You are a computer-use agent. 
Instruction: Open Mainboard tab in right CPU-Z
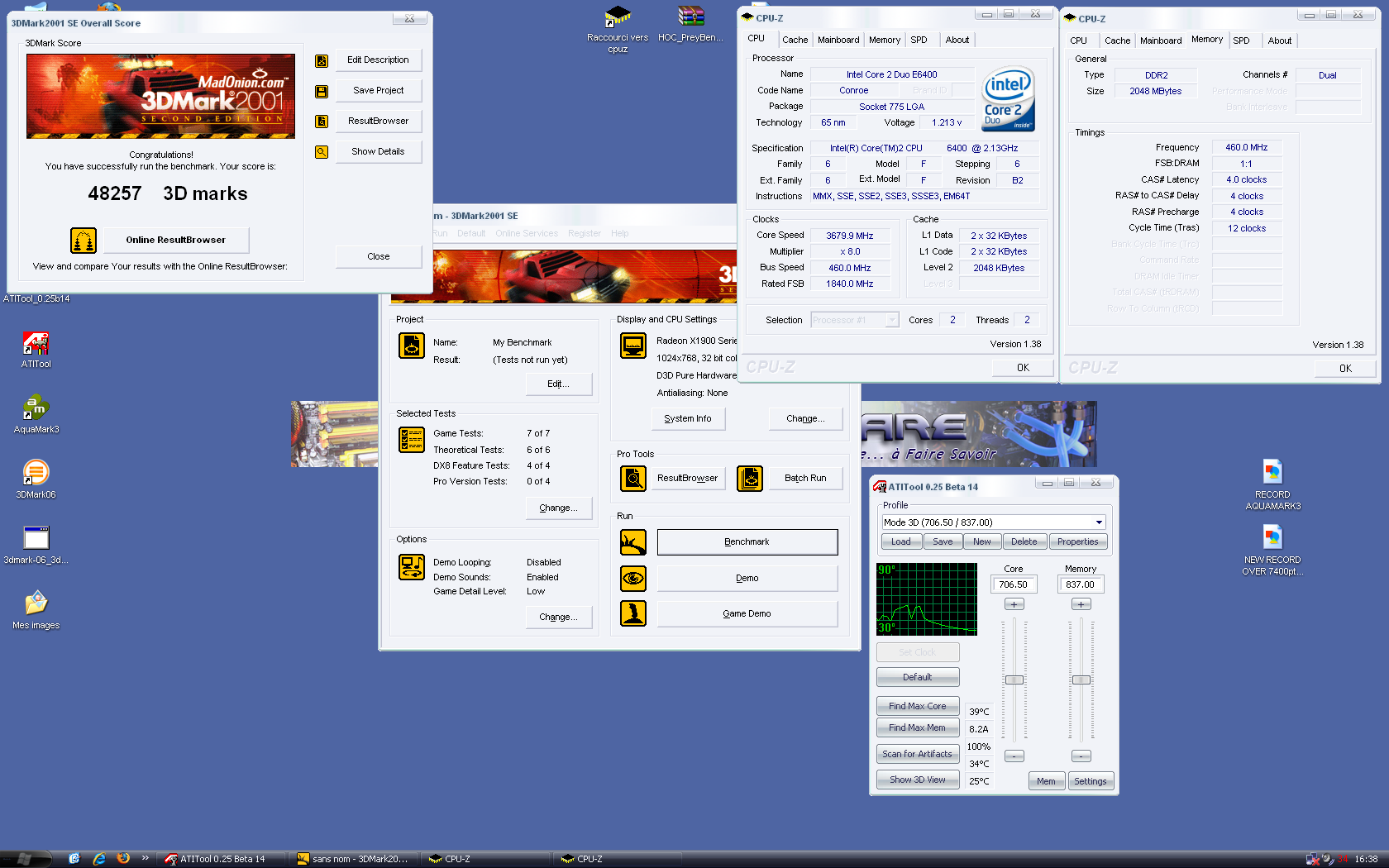[x=1161, y=41]
